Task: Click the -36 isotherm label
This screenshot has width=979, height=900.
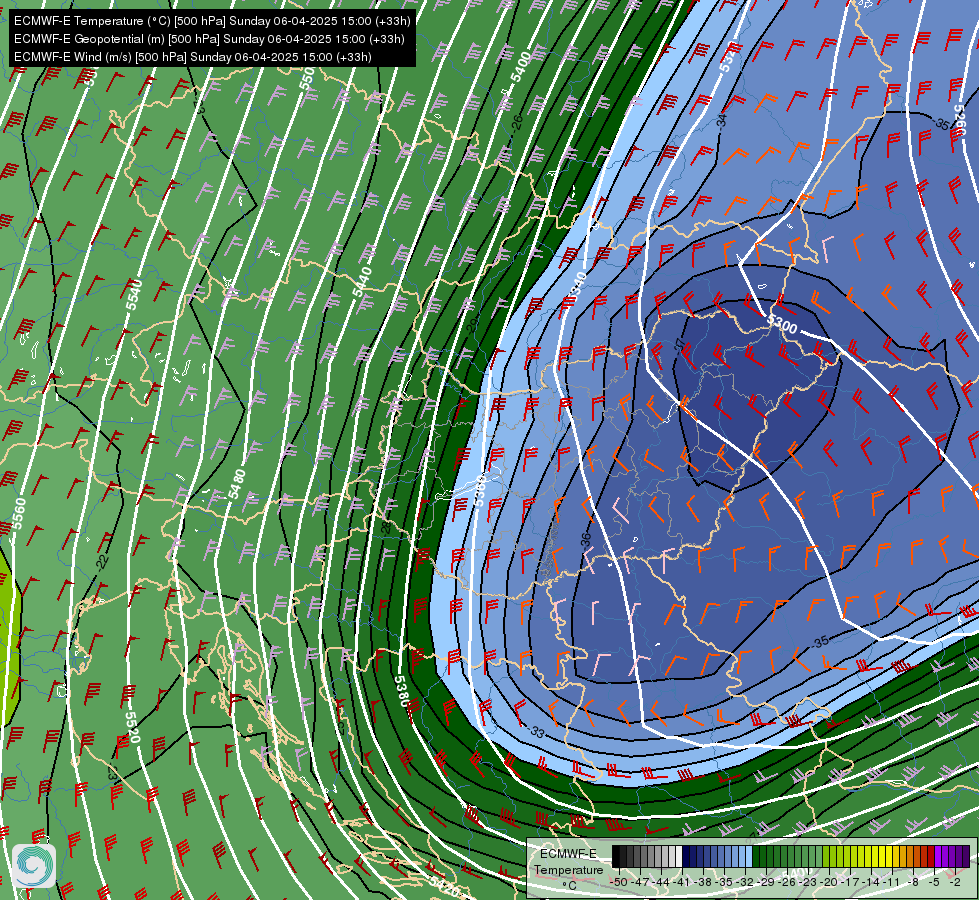Action: point(585,540)
